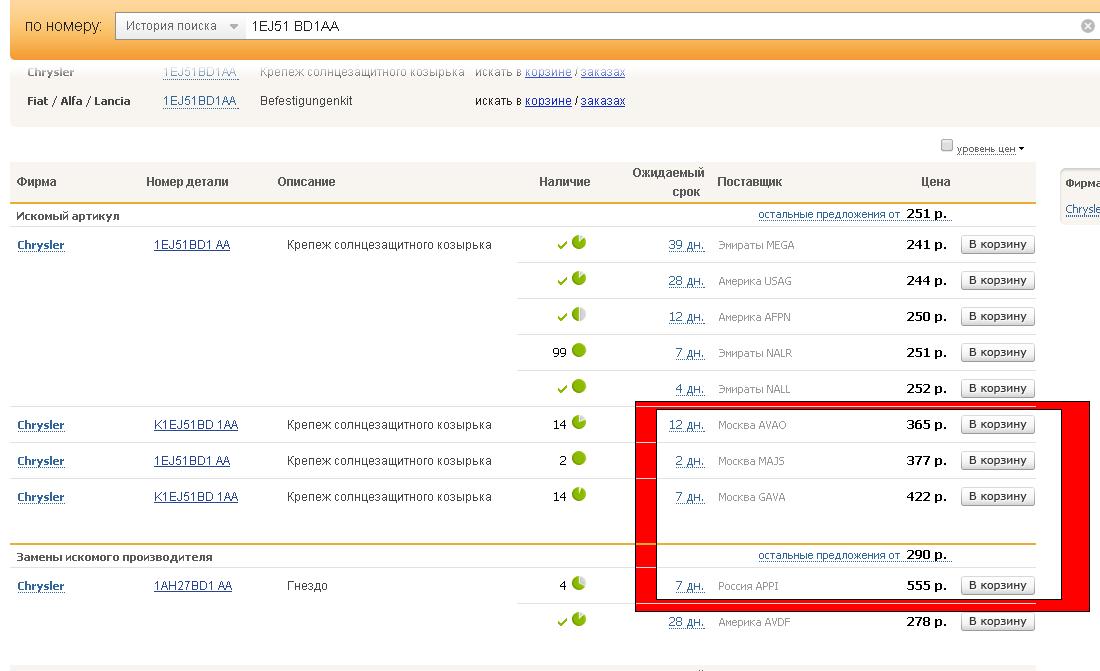Viewport: 1100px width, 671px height.
Task: Click the half-filled pie icon in Америка AFPN row
Action: 579,314
